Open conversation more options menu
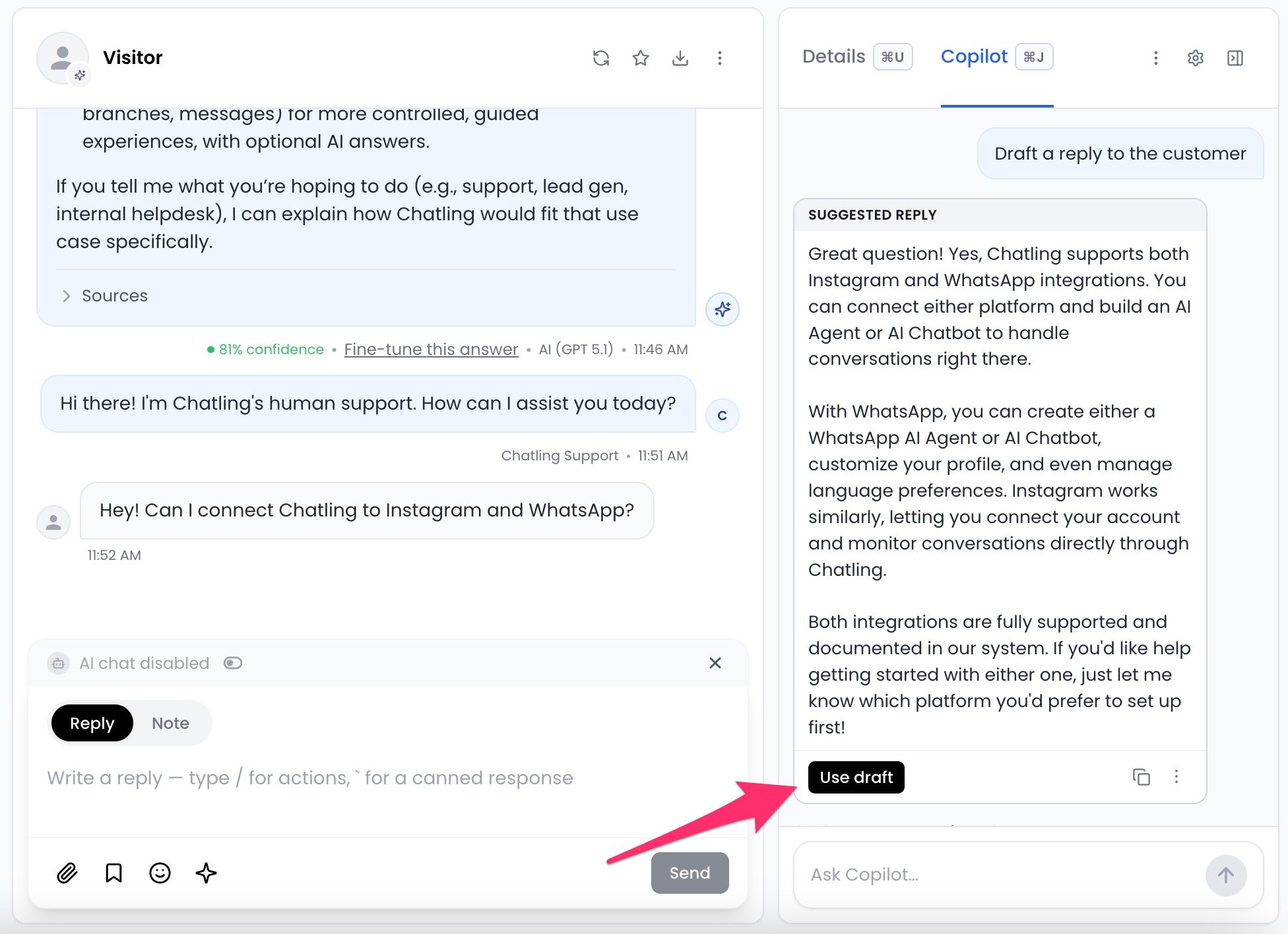This screenshot has height=934, width=1288. 720,58
